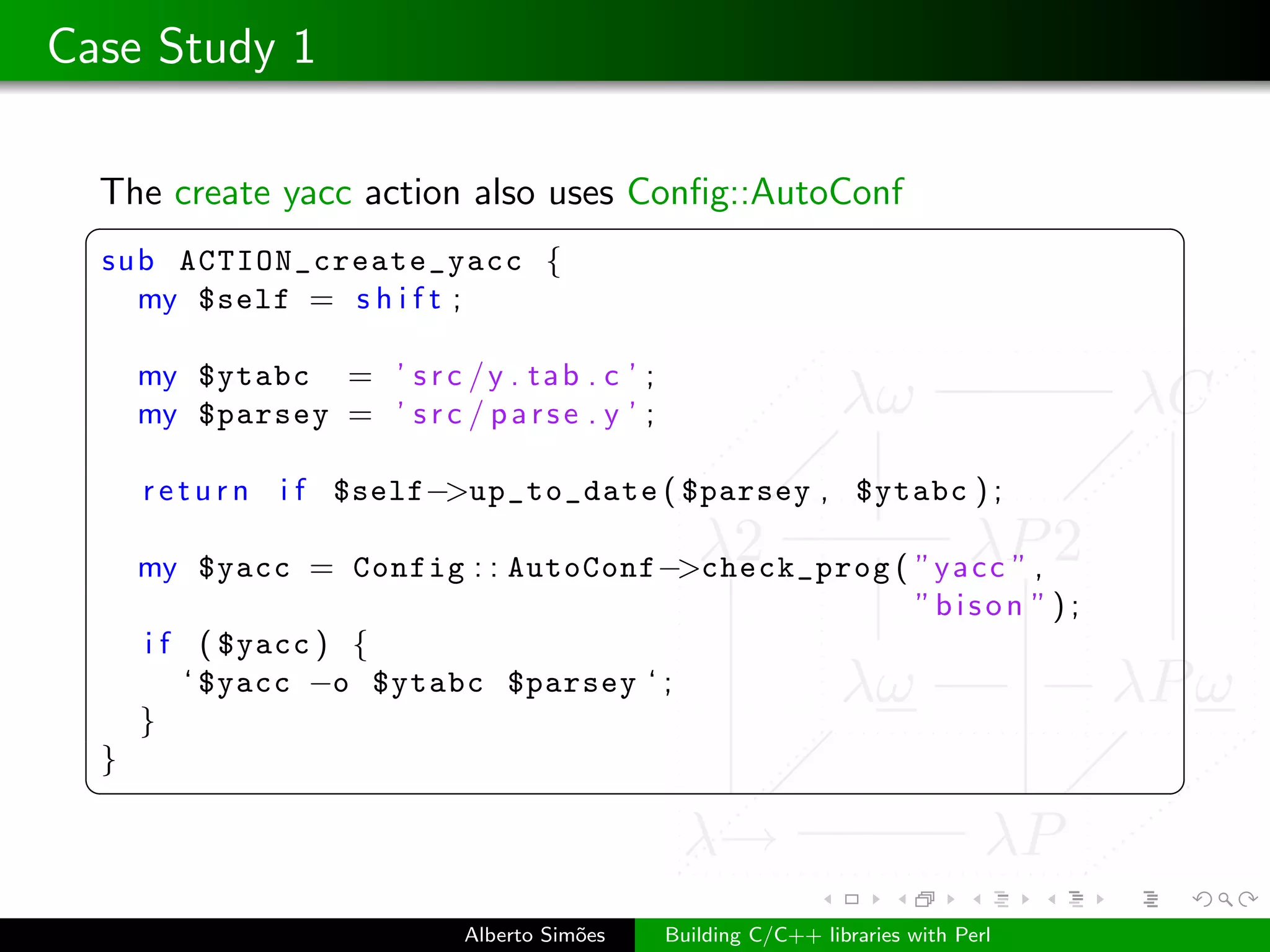Click 'if ($yacc) {' line

256,645
